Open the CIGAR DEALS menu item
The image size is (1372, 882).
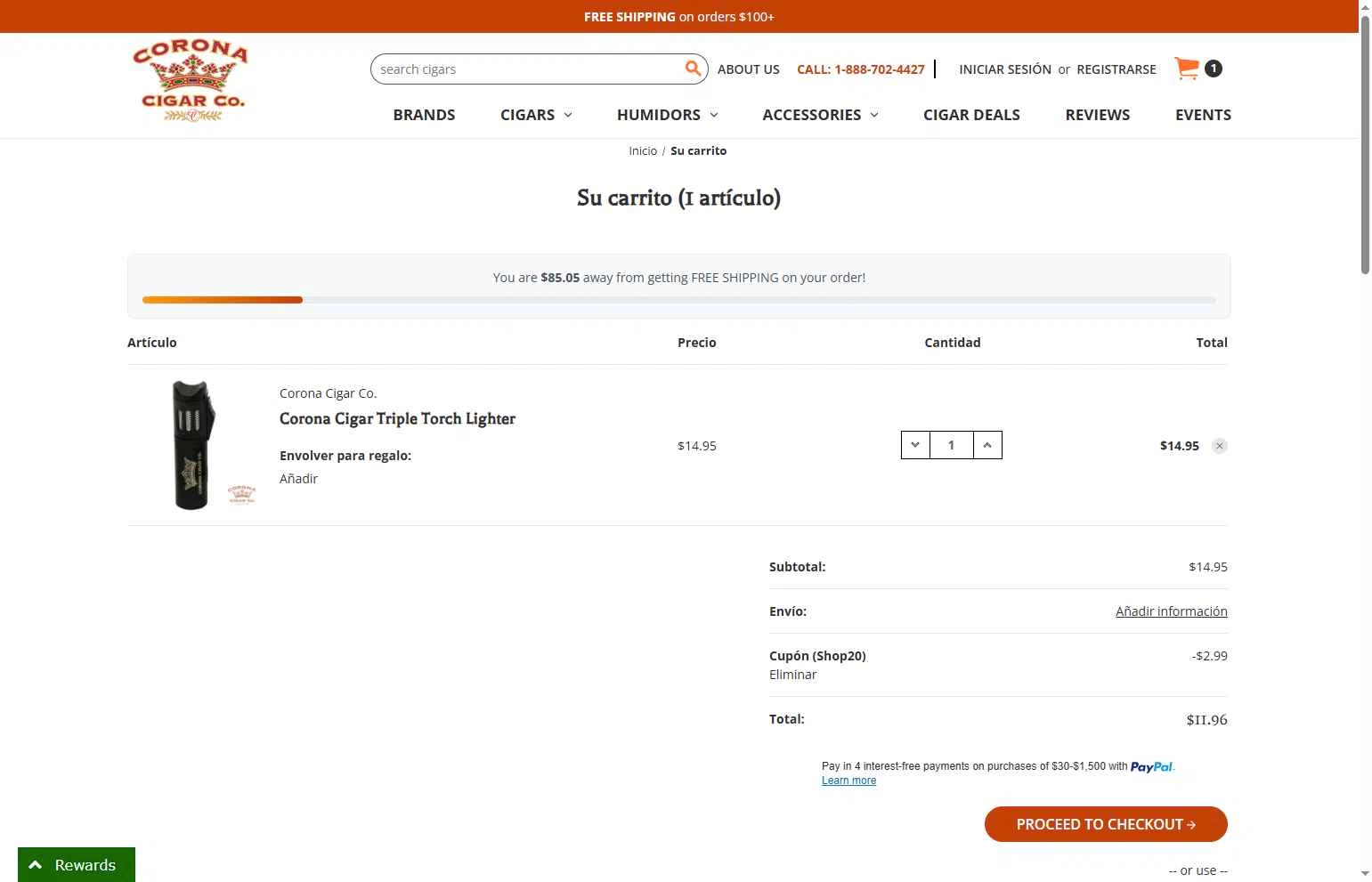pos(971,115)
